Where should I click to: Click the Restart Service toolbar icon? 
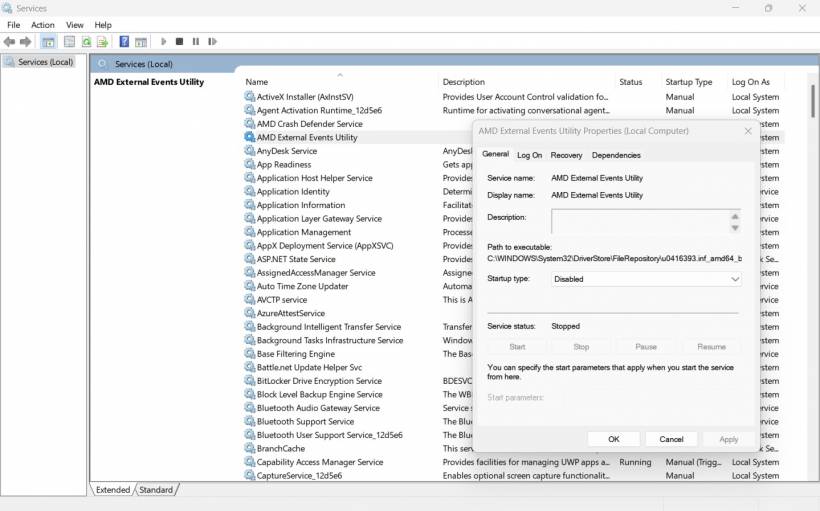(x=212, y=41)
